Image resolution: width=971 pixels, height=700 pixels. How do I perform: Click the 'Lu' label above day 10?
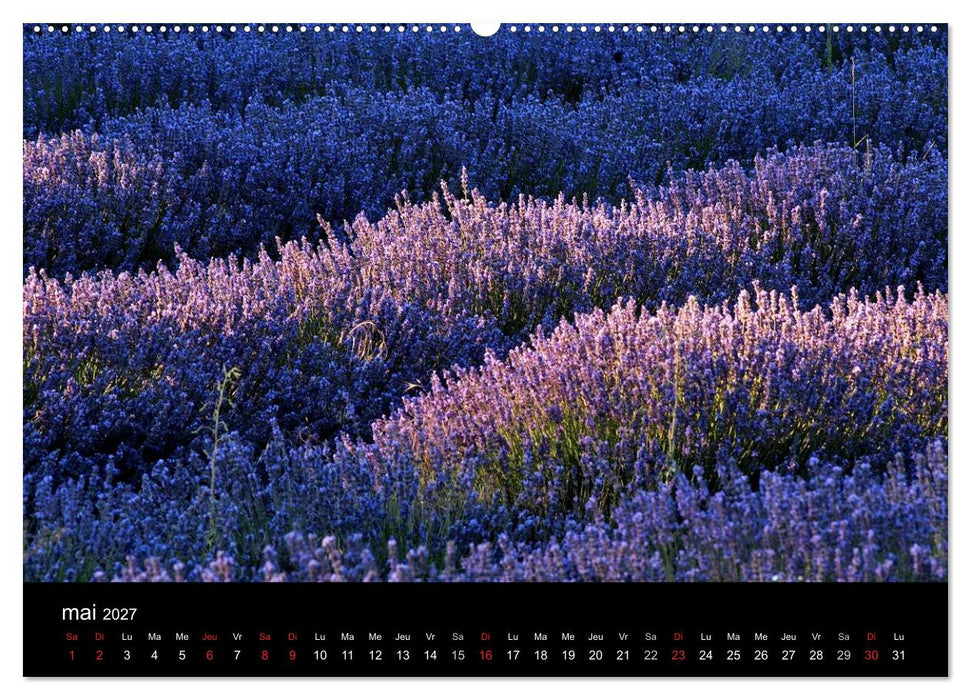[x=320, y=637]
